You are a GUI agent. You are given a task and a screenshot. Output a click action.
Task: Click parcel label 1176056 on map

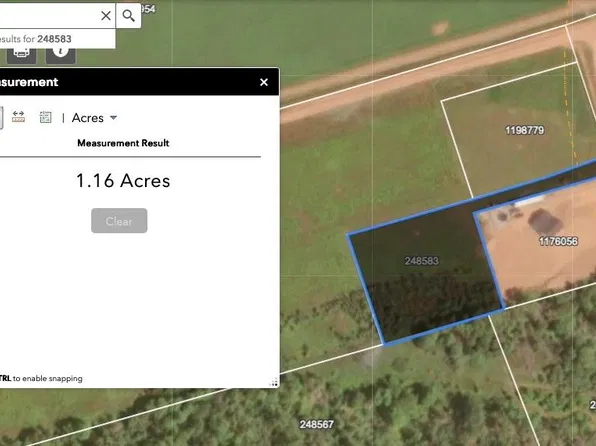558,241
